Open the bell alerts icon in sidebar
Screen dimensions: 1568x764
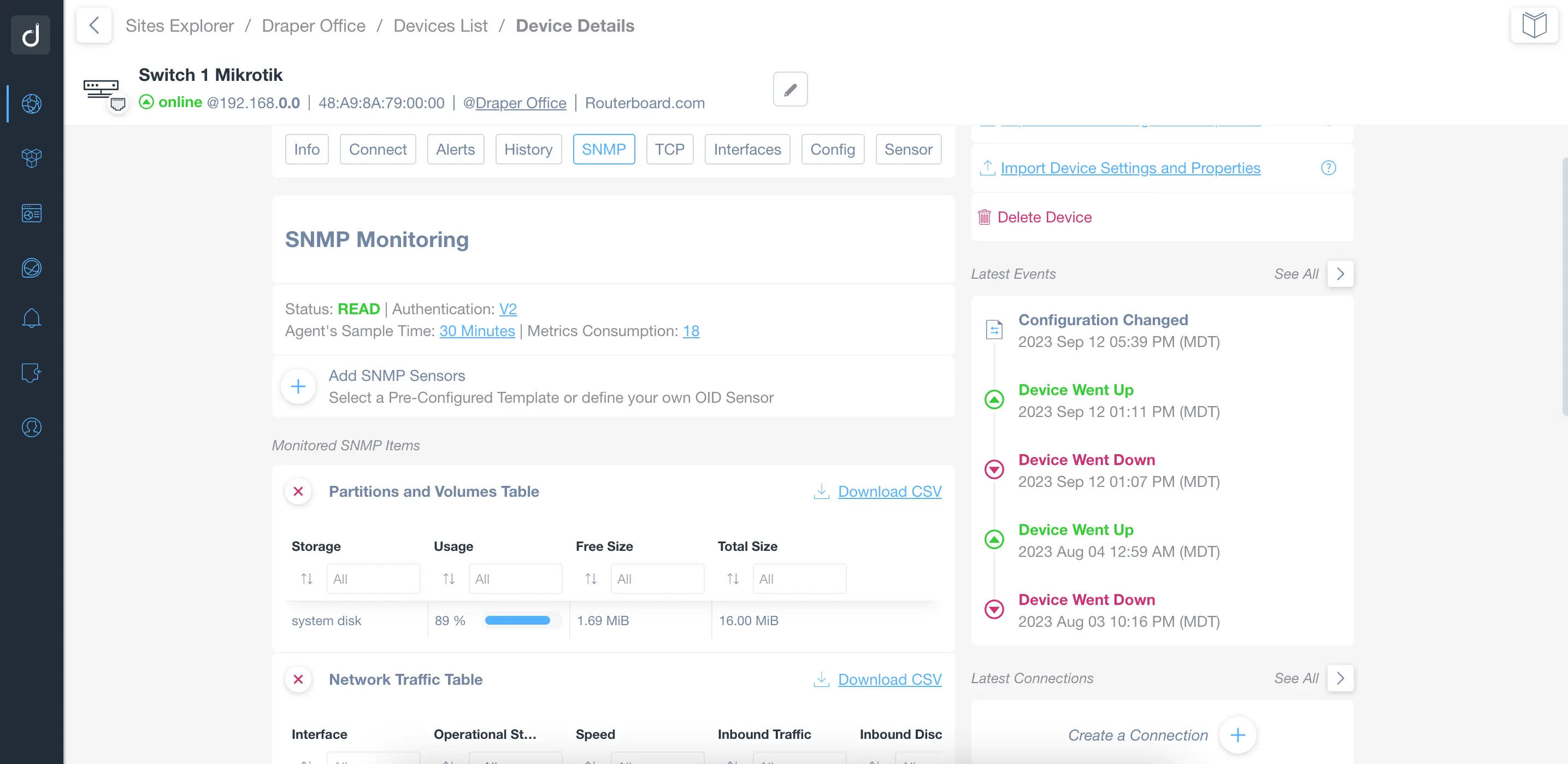click(31, 318)
